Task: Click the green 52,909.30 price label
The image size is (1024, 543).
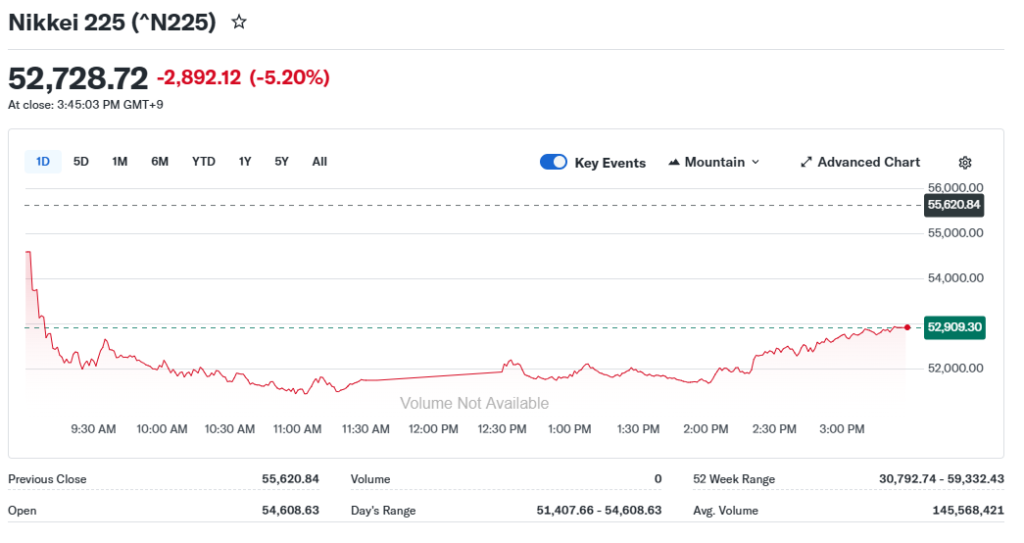Action: [954, 327]
